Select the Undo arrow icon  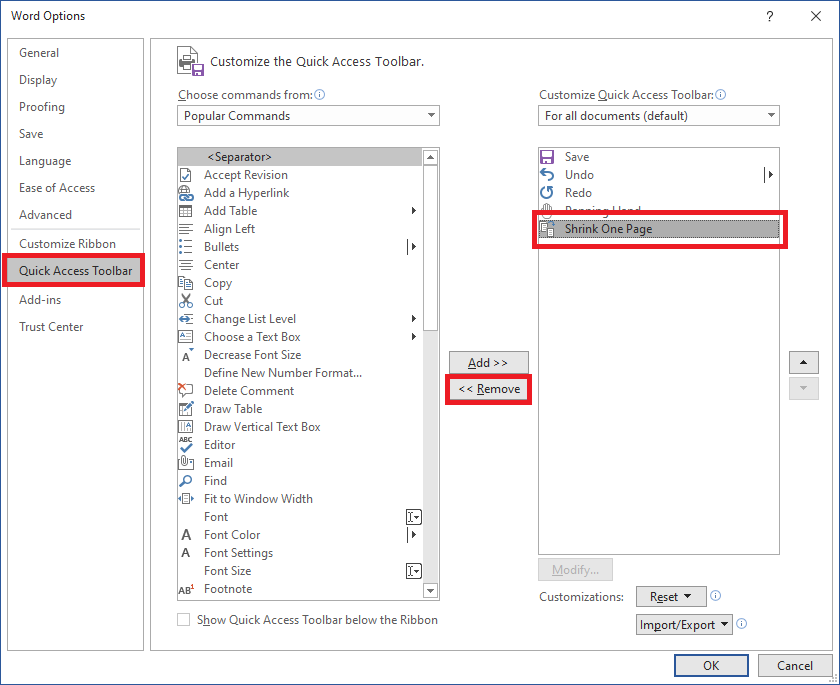click(547, 175)
